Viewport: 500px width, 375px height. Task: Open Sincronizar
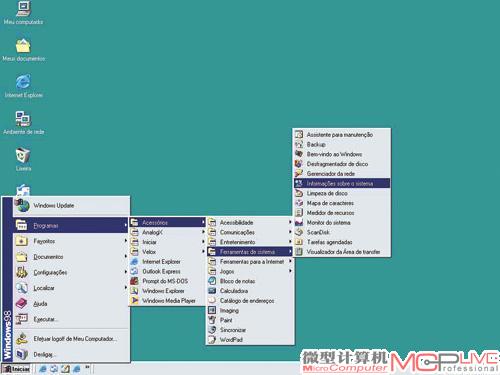point(250,330)
